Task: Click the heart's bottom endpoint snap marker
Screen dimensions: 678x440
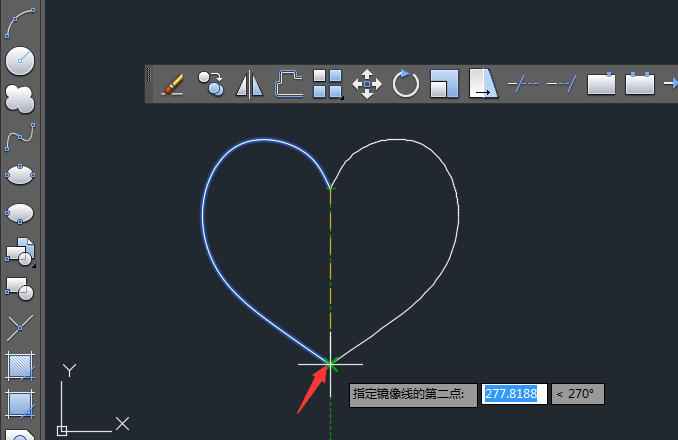Action: click(330, 364)
